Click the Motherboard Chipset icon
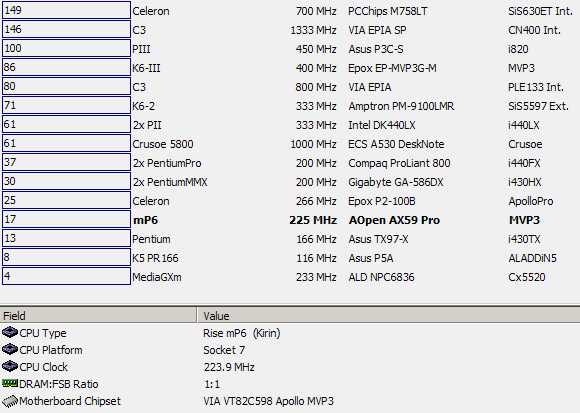The width and height of the screenshot is (580, 413). click(10, 401)
